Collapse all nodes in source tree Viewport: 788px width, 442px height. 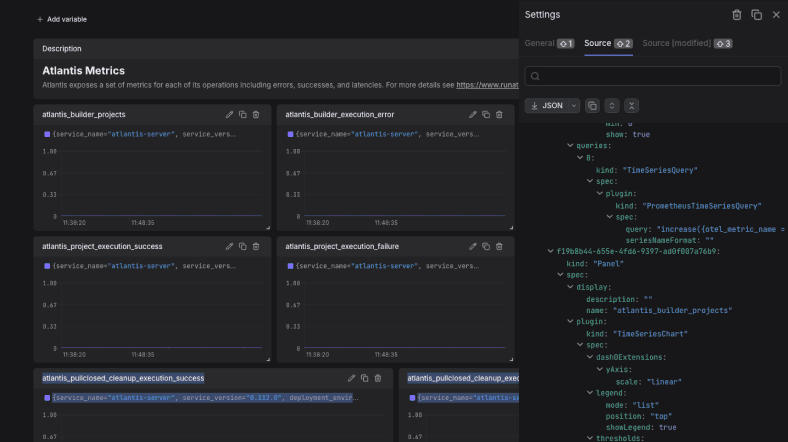pos(631,105)
